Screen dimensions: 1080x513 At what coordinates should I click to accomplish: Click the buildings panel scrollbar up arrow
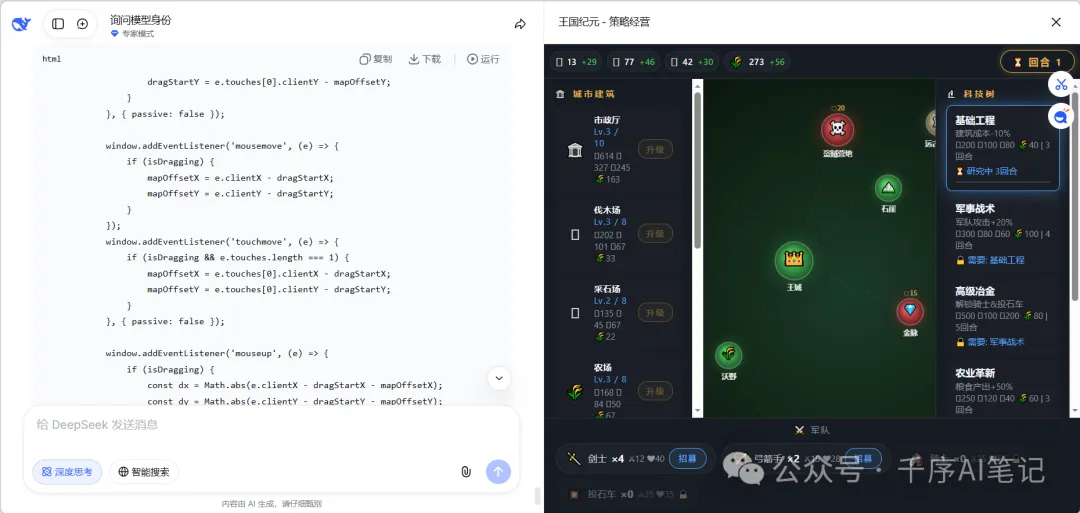[x=697, y=85]
